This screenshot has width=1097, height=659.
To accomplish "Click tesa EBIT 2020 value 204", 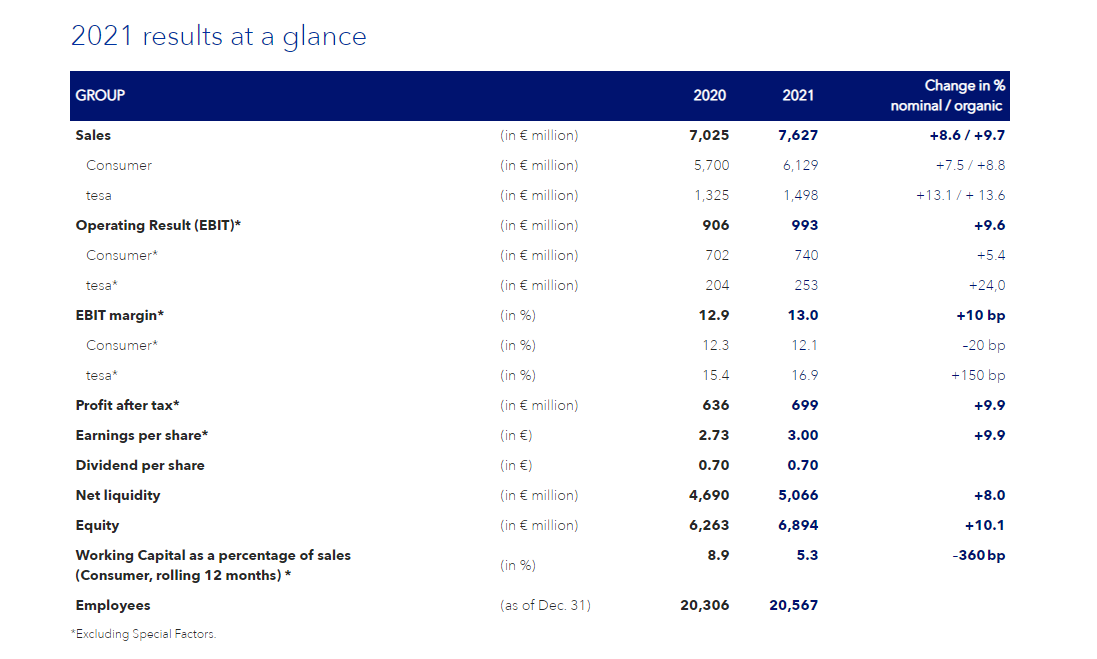I will (x=717, y=285).
